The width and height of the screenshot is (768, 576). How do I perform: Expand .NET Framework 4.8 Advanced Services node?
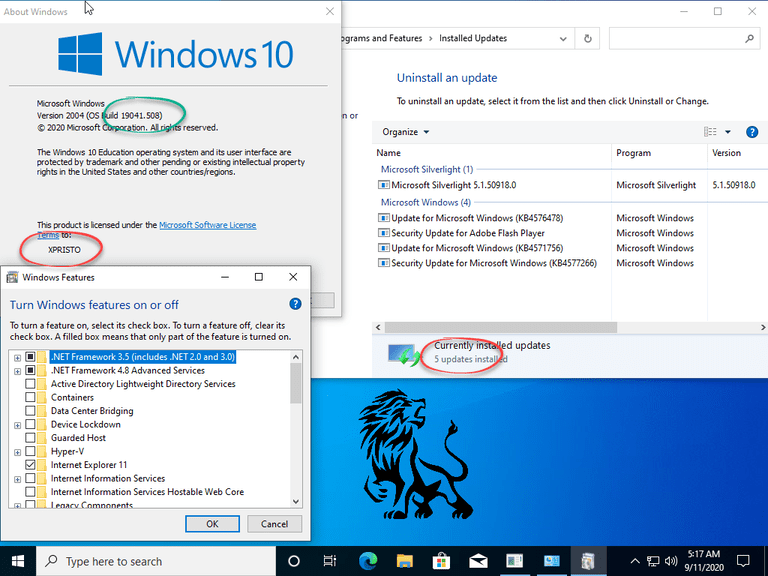(17, 371)
